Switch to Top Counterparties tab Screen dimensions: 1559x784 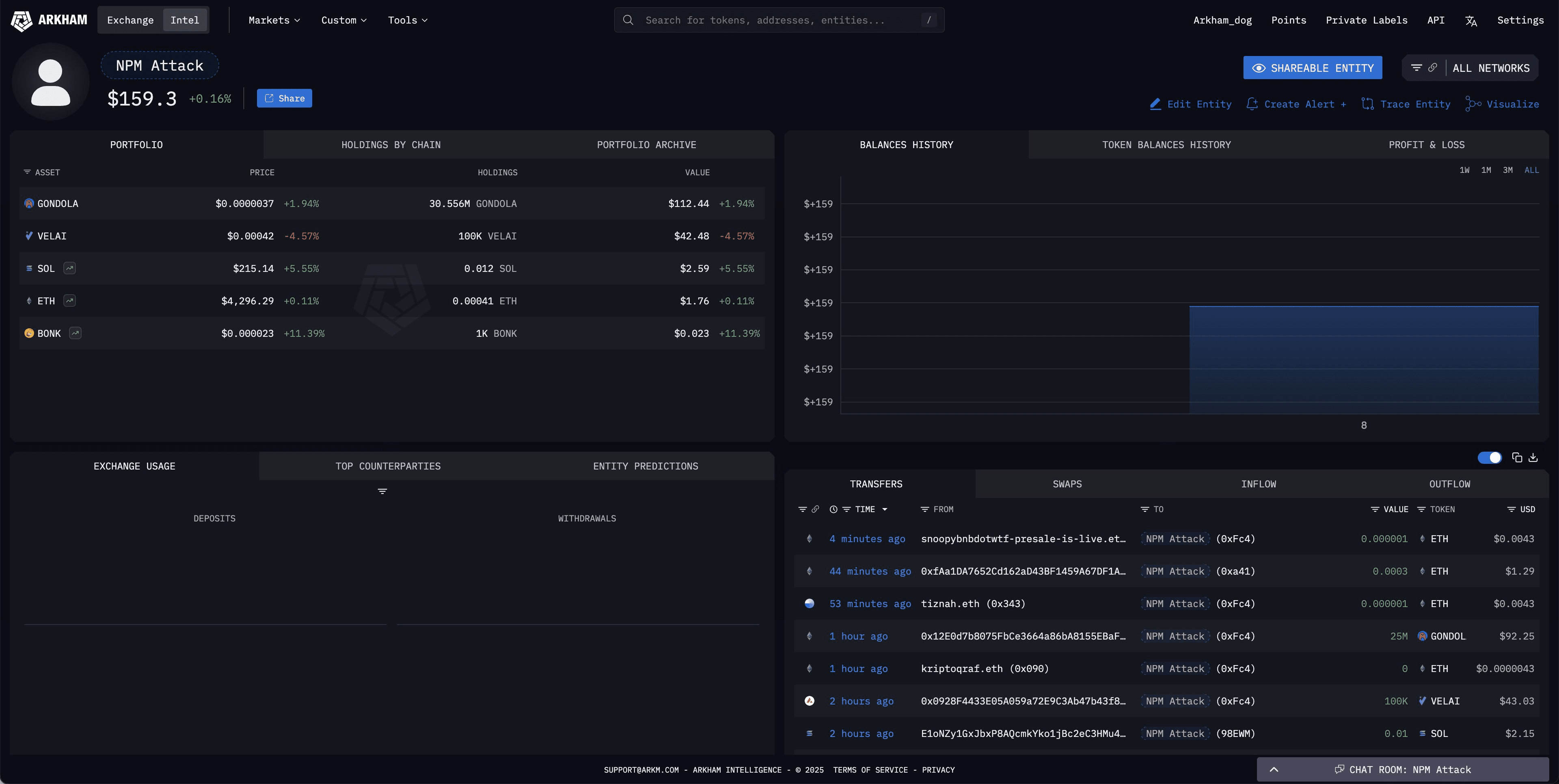(388, 466)
